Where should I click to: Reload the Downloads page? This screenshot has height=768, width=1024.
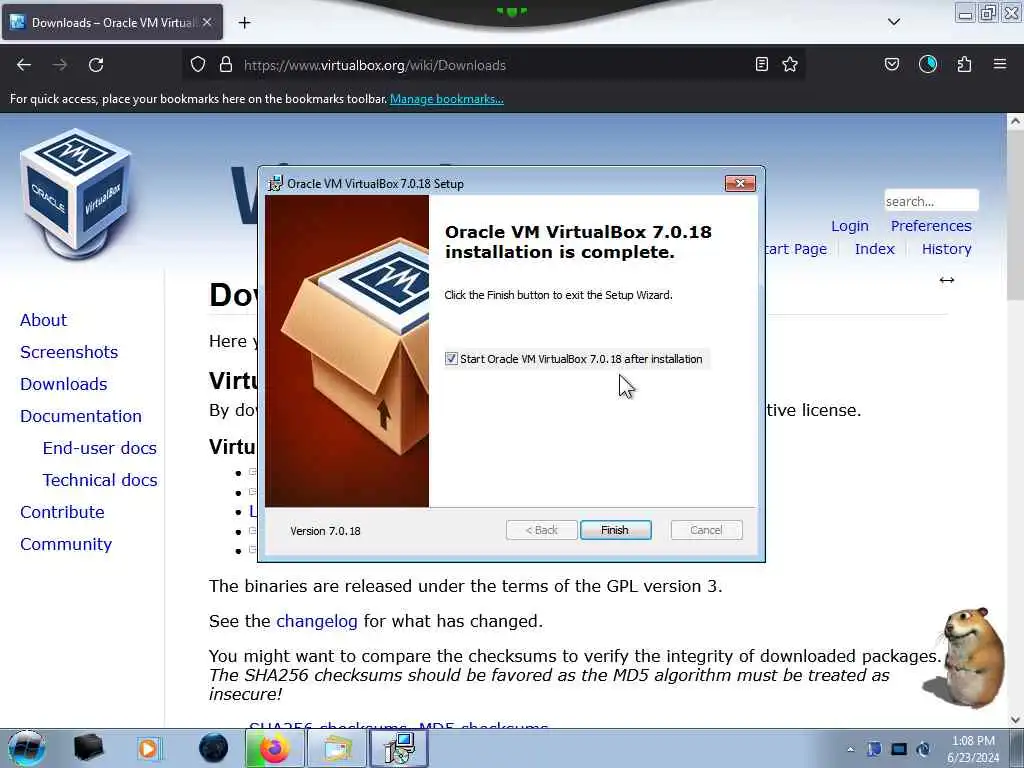pos(96,65)
